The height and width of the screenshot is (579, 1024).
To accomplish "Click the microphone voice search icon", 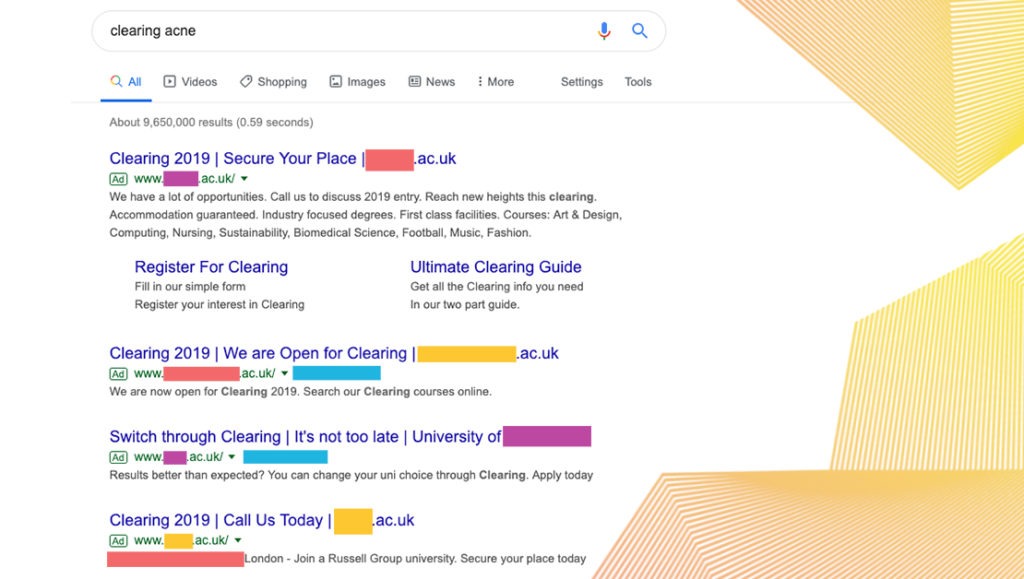I will pos(604,31).
